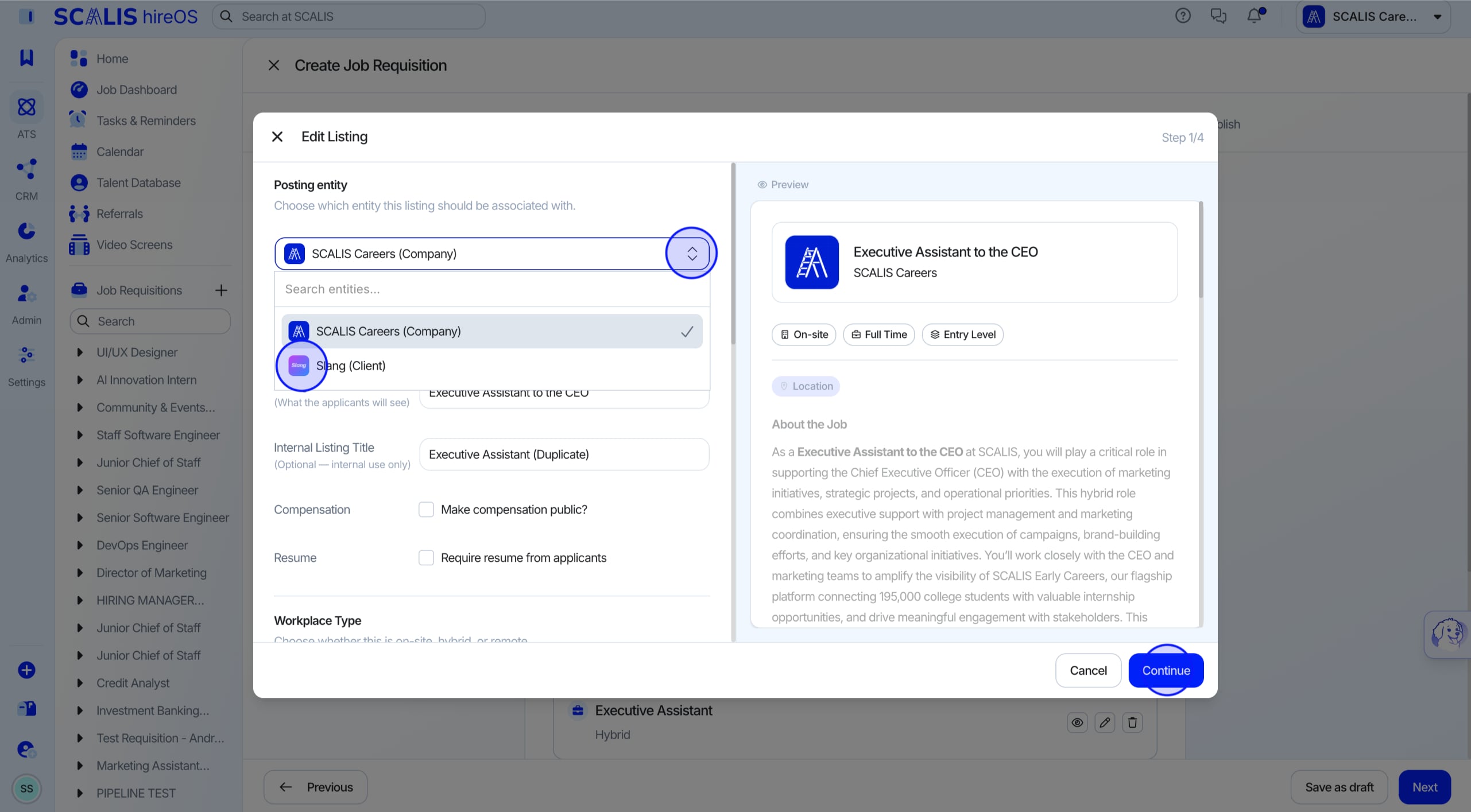Open the Settings module icon
1471x812 pixels.
26,355
